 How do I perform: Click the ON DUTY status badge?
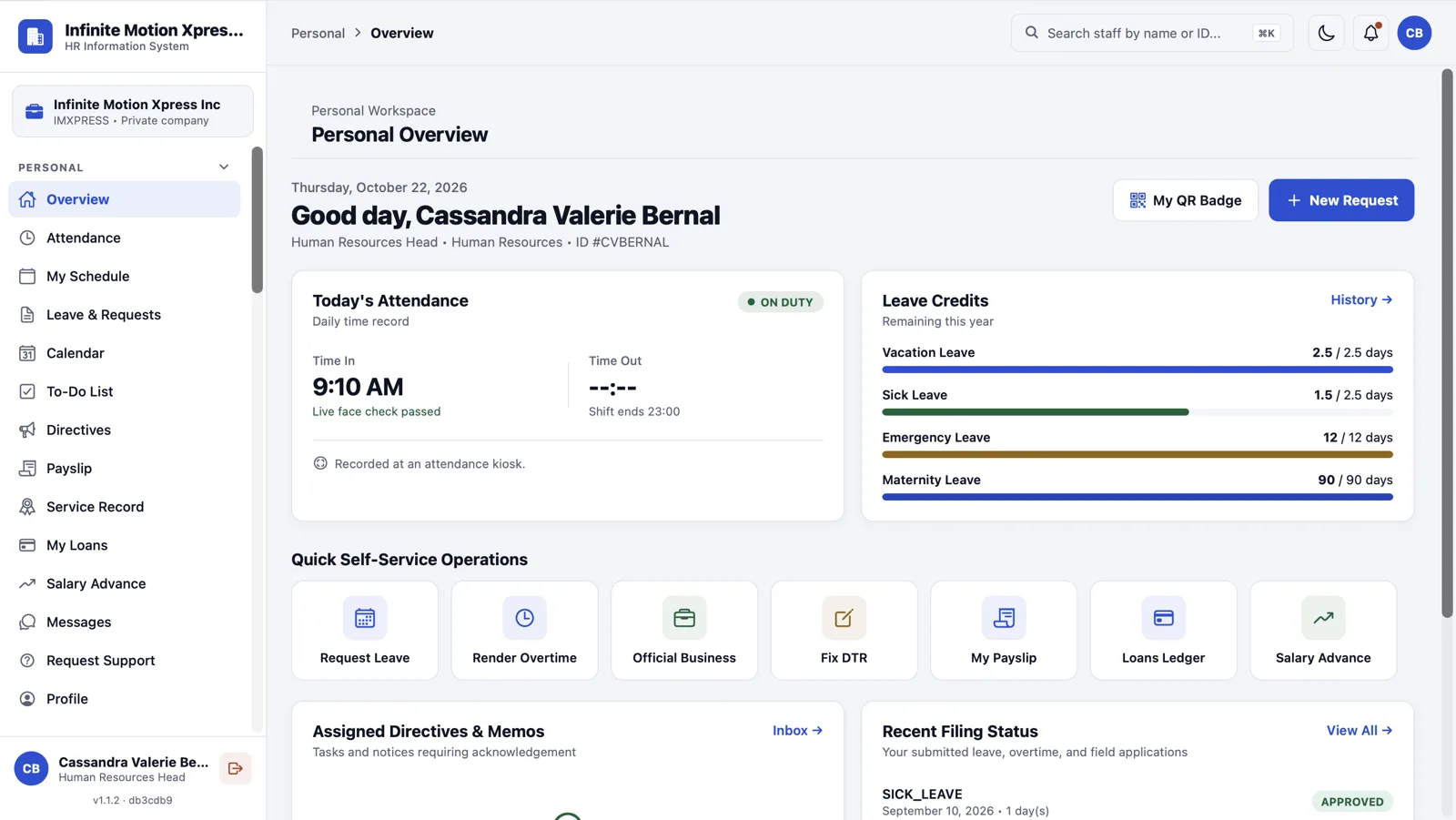pos(780,302)
